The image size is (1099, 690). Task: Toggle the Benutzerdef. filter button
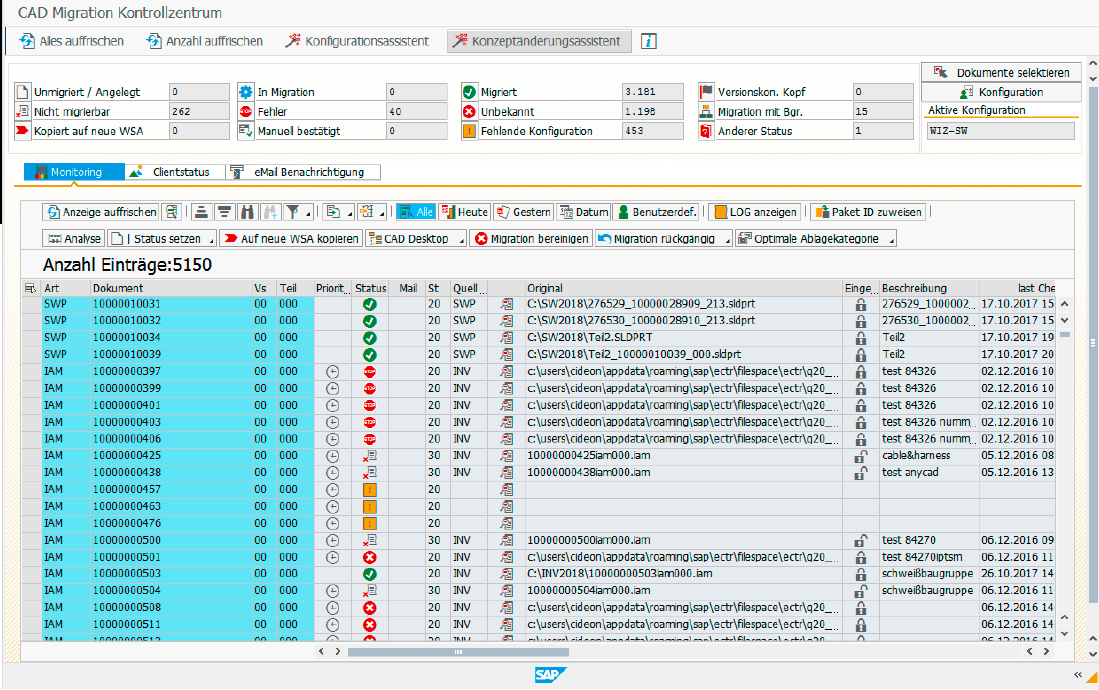coord(656,212)
